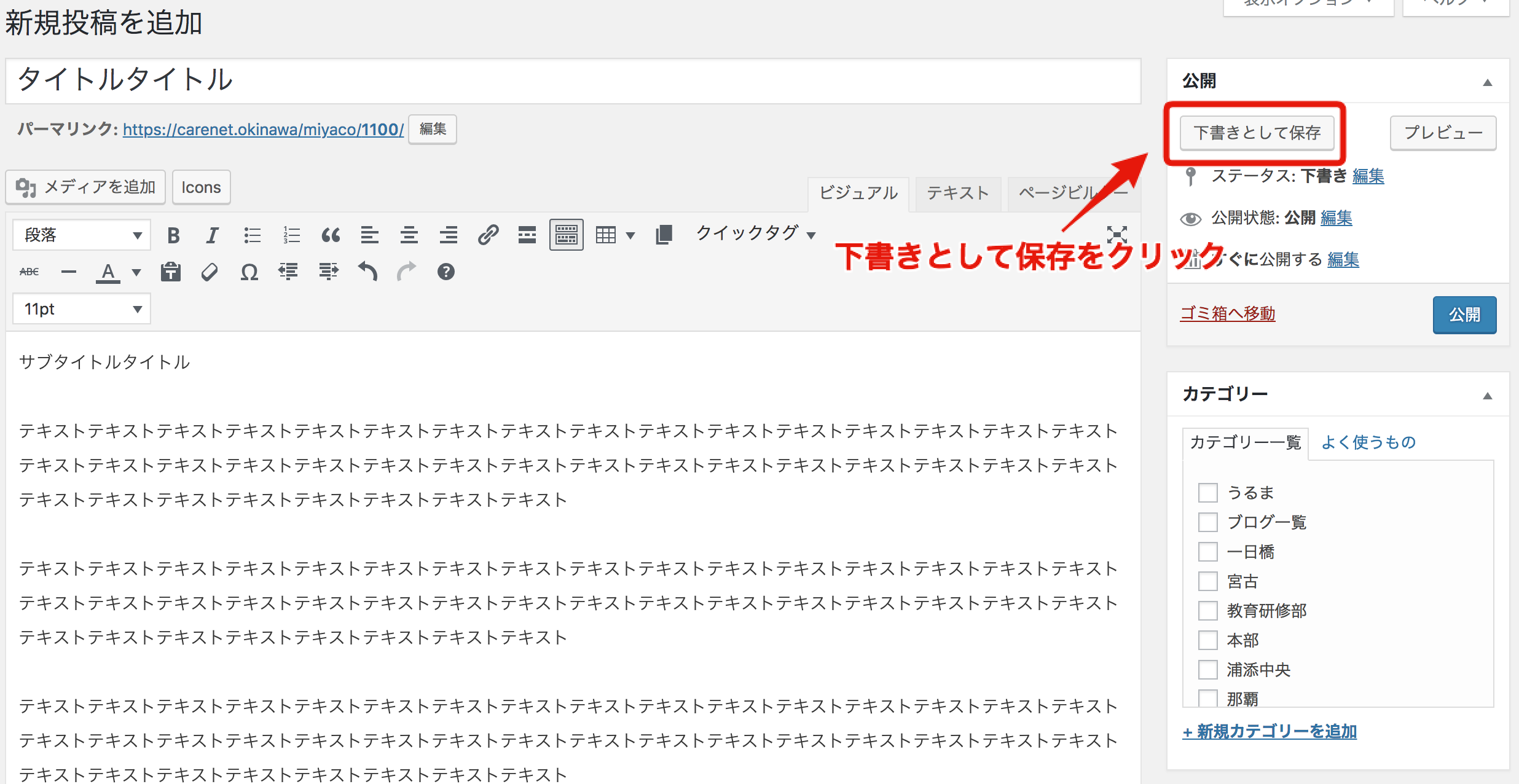
Task: Open the special character Omega picker
Action: (249, 272)
